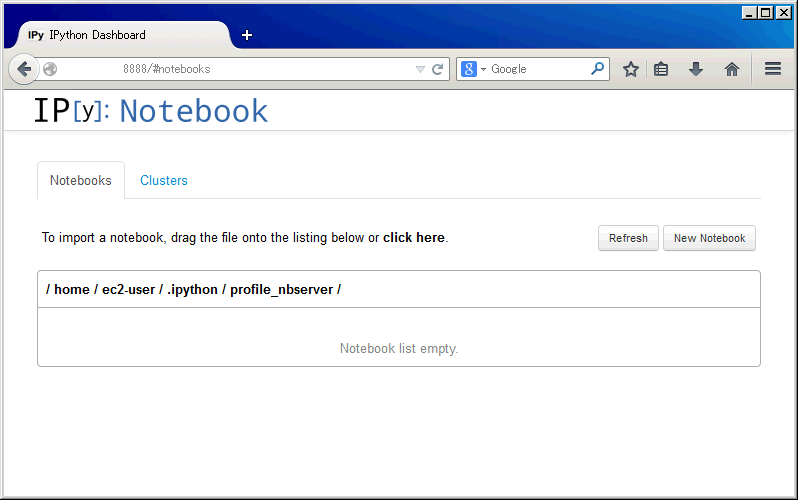The image size is (798, 500).
Task: Open a new tab with plus button
Action: (x=247, y=35)
